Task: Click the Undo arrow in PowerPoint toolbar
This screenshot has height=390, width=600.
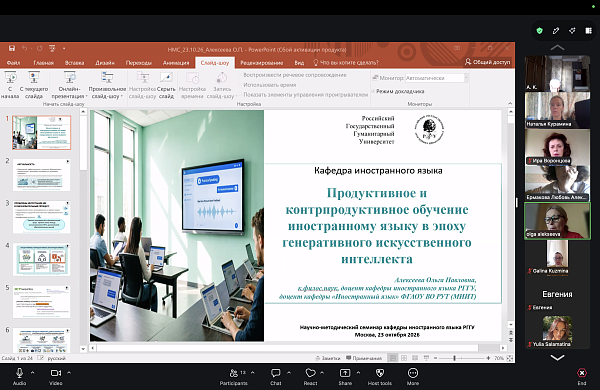Action: pyautogui.click(x=25, y=48)
